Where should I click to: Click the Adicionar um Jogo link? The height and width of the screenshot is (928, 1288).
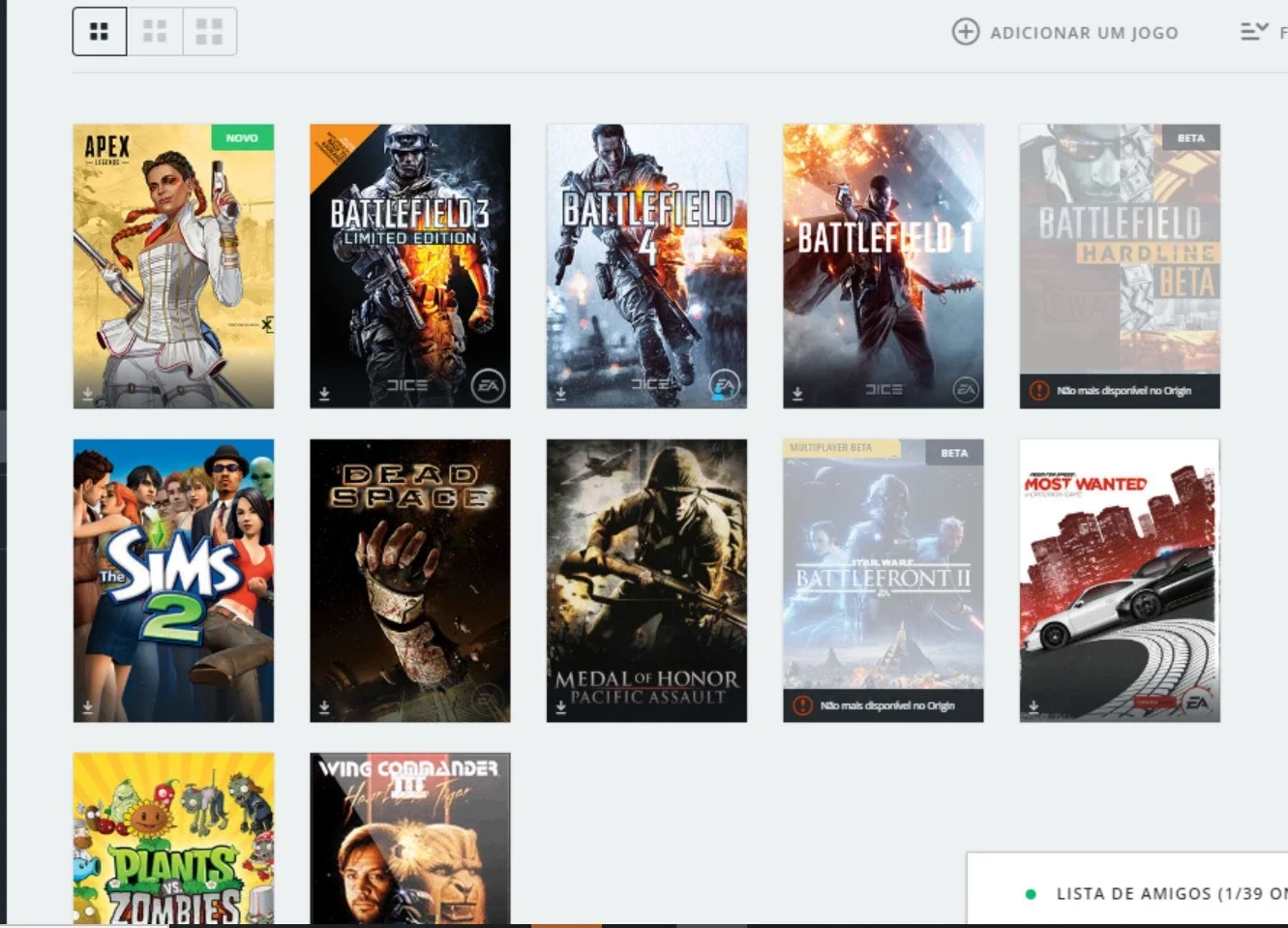click(1084, 33)
